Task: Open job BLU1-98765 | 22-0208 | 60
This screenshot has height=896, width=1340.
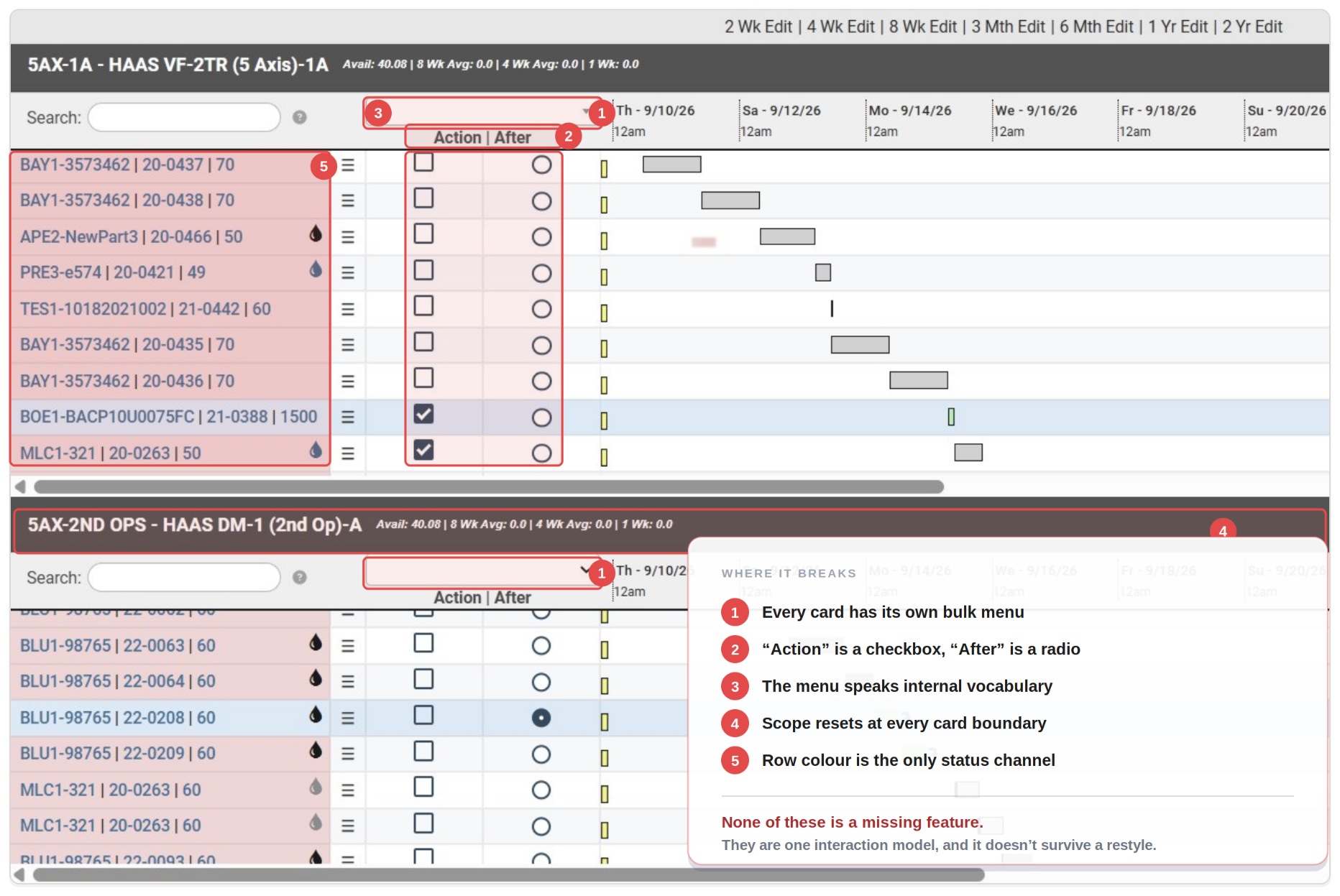Action: pyautogui.click(x=118, y=718)
